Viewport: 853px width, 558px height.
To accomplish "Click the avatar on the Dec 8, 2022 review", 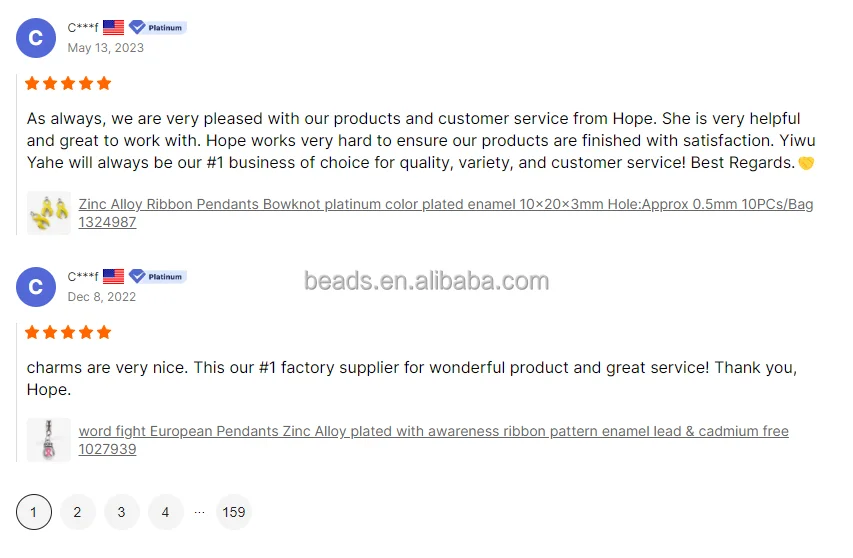I will pyautogui.click(x=35, y=287).
